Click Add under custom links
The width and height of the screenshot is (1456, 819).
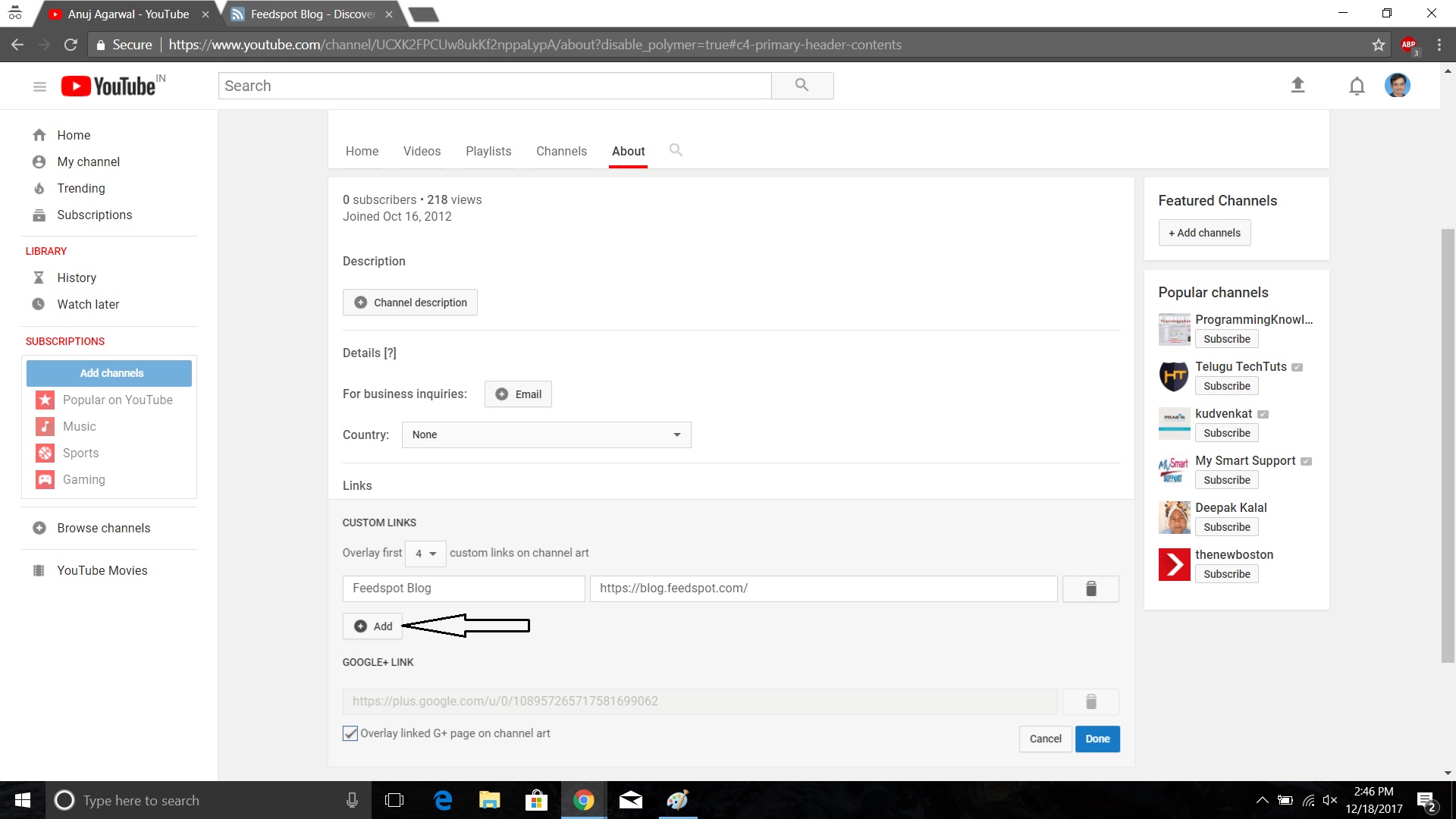pos(372,626)
